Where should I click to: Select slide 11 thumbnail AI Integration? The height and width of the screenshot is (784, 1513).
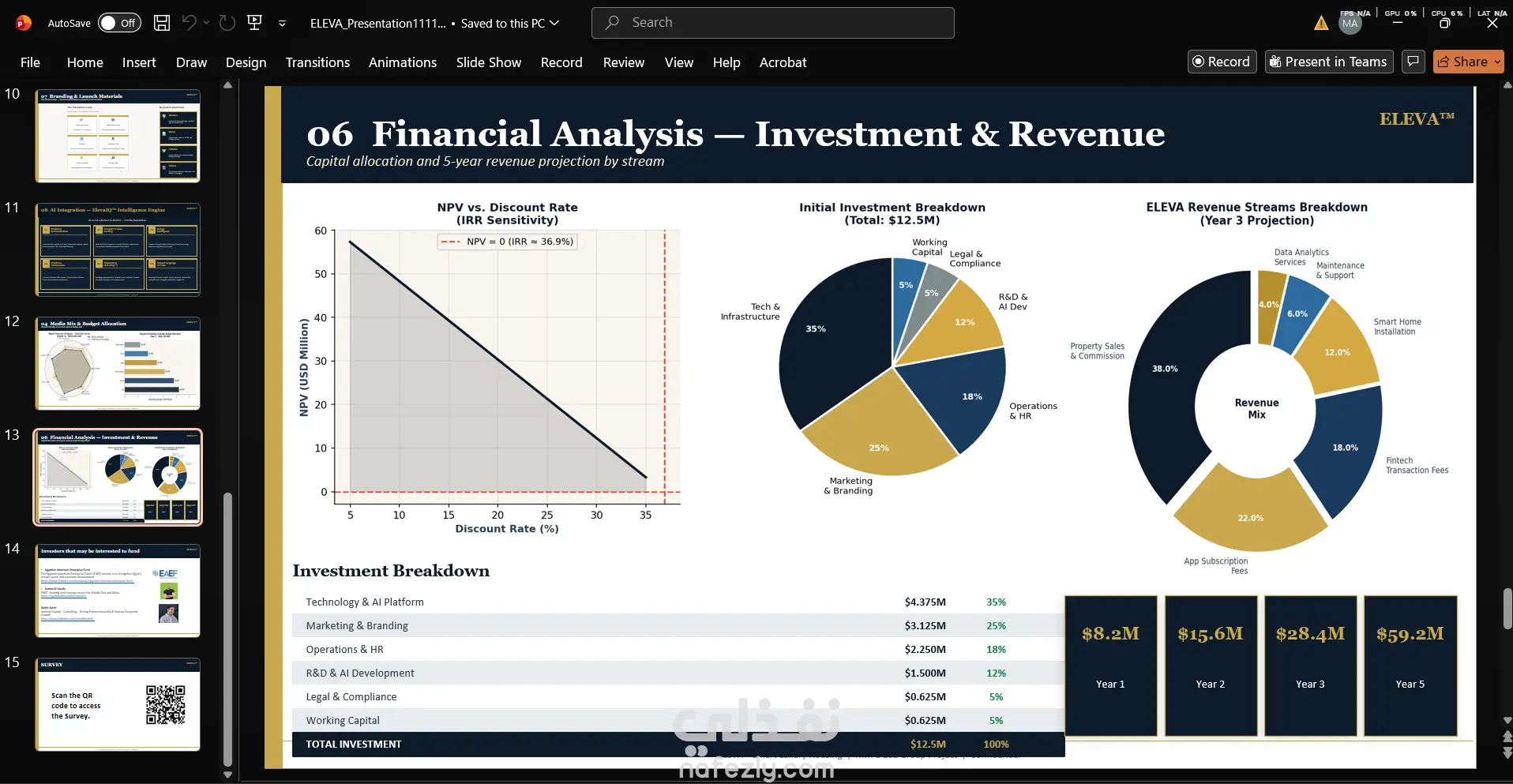click(x=118, y=249)
